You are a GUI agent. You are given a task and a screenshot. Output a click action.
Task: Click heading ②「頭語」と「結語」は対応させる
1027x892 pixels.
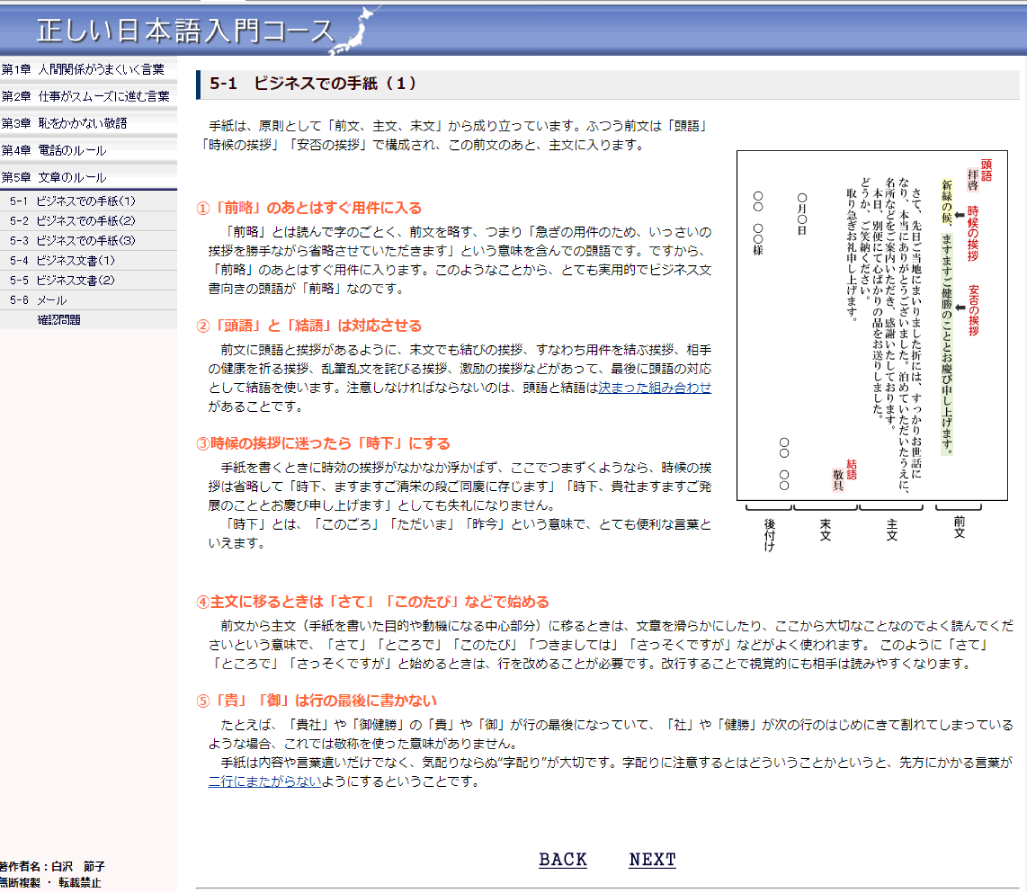(309, 325)
